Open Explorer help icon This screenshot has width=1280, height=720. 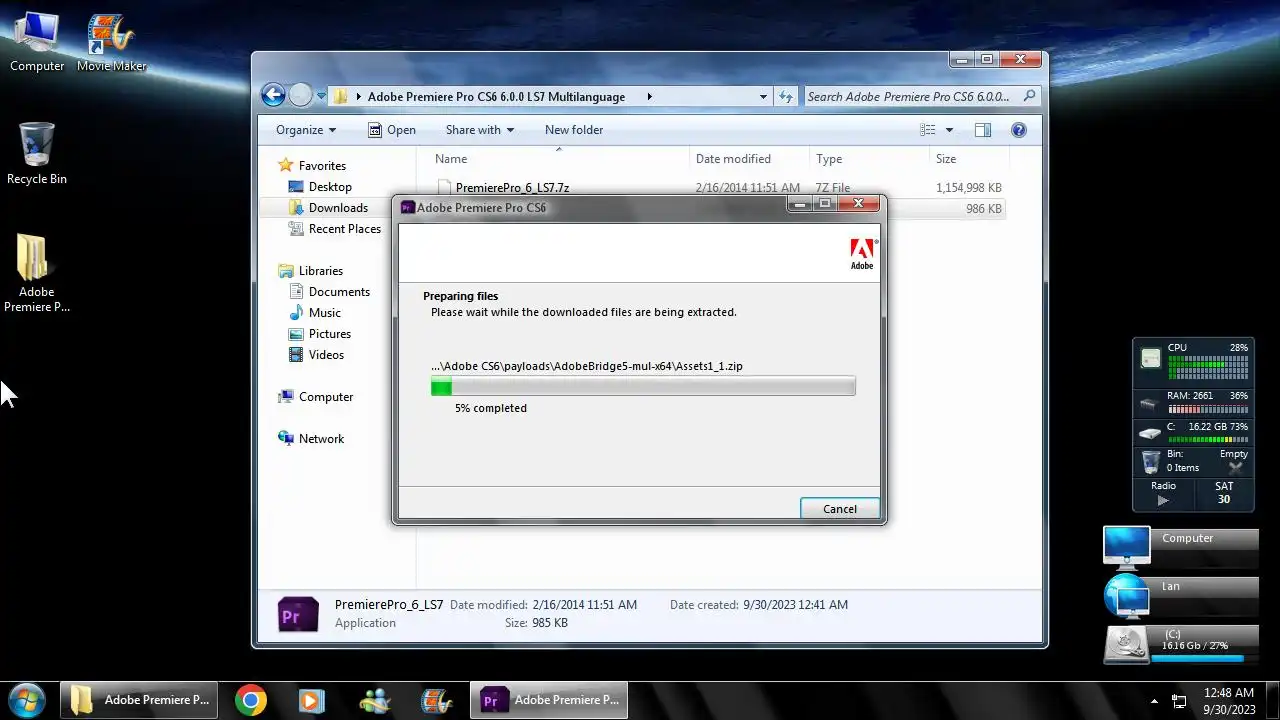1019,130
